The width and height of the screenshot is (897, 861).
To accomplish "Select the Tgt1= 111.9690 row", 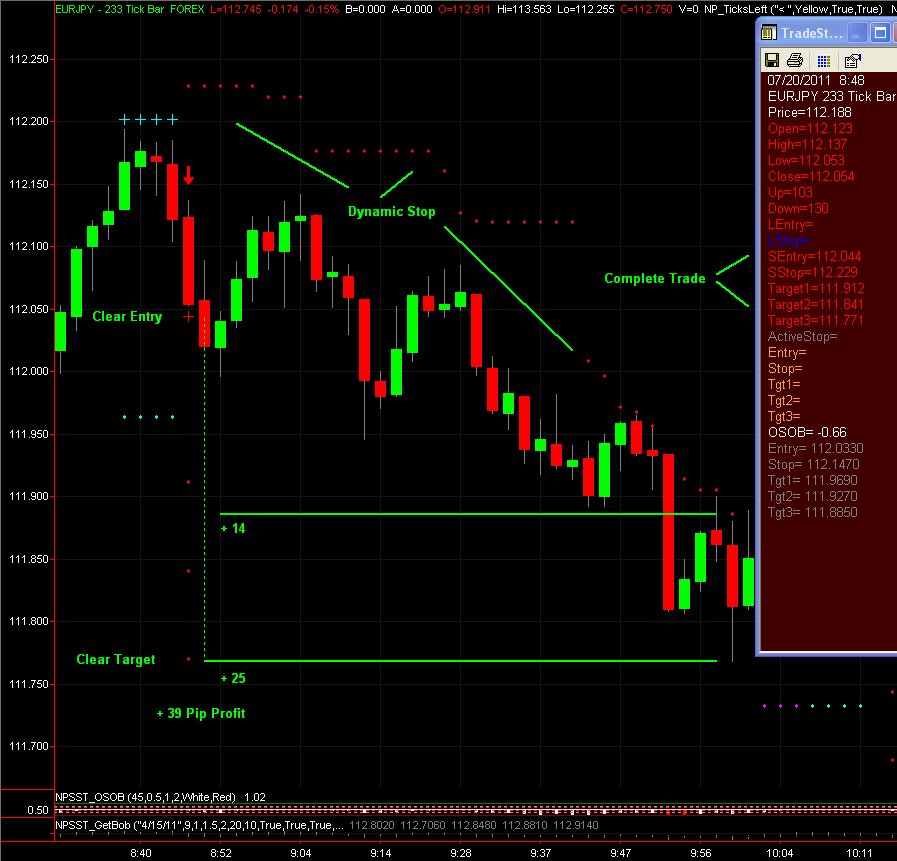I will click(813, 481).
